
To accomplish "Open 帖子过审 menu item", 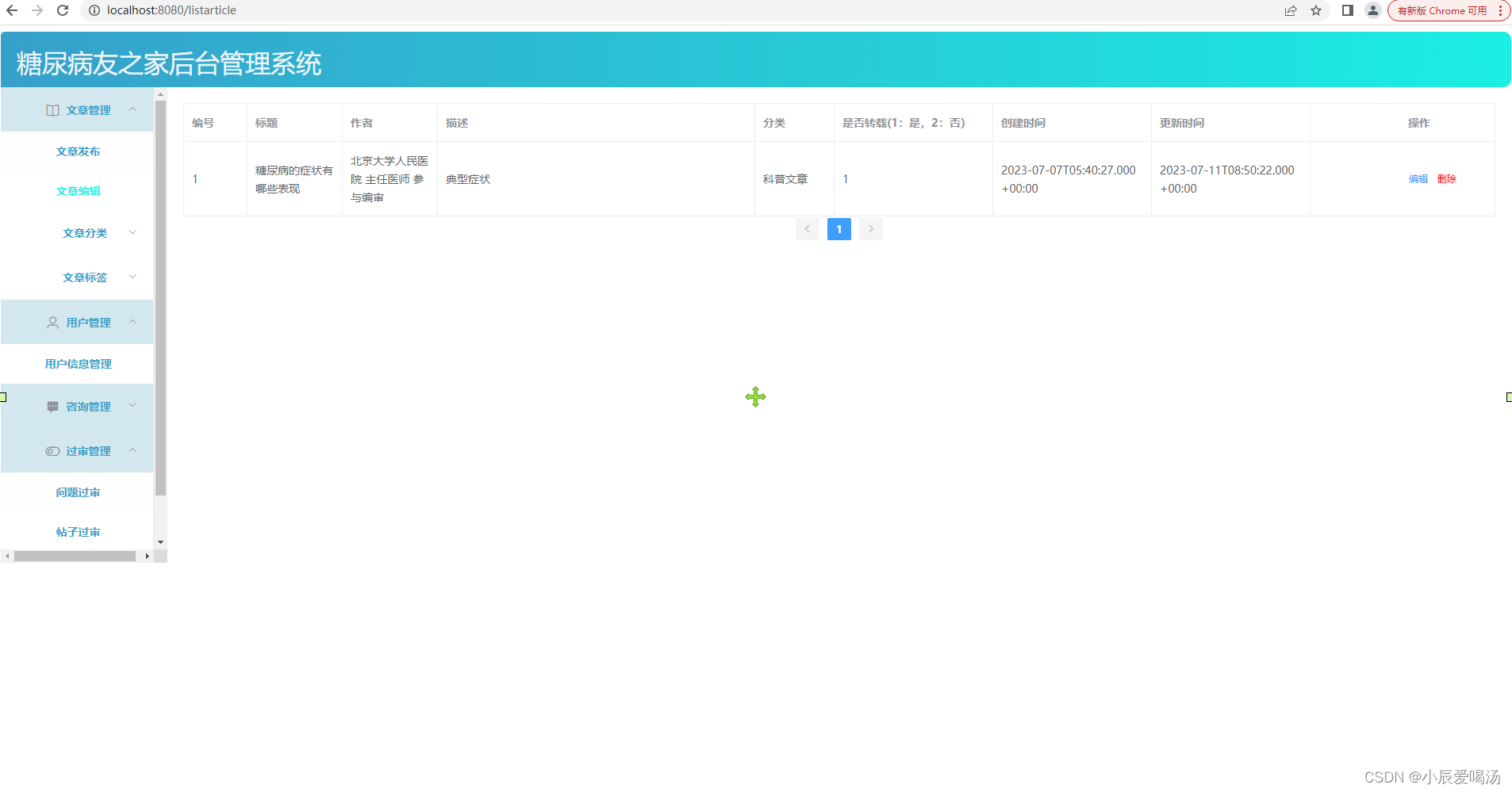I will 78,532.
